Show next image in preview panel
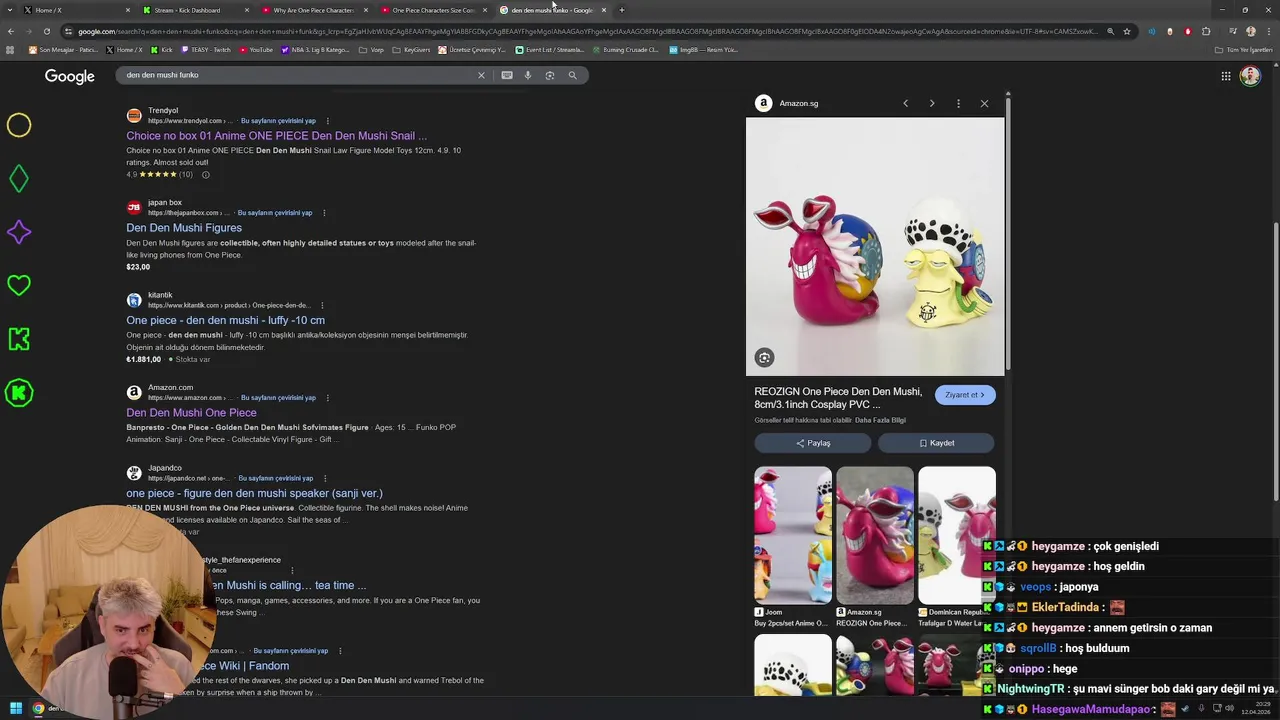 pos(932,103)
